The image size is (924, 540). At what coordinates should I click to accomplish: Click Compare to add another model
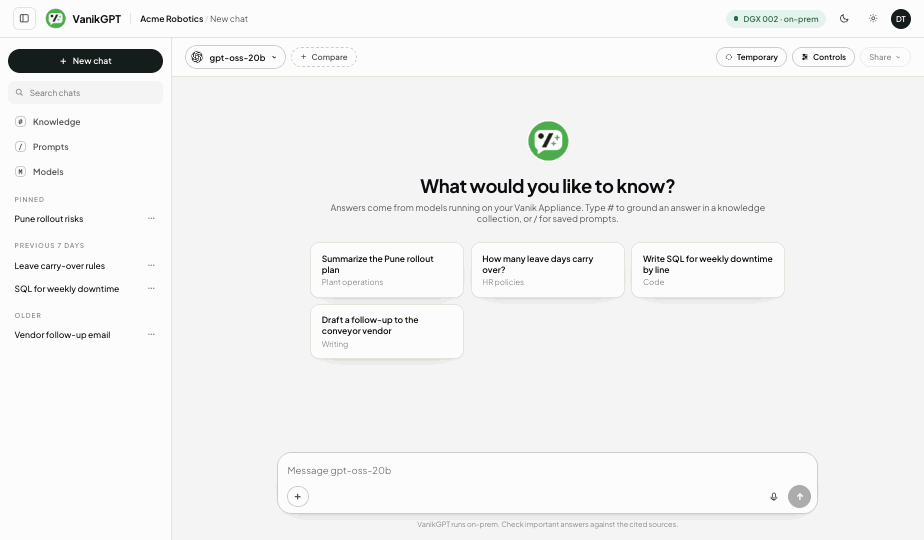pyautogui.click(x=324, y=57)
